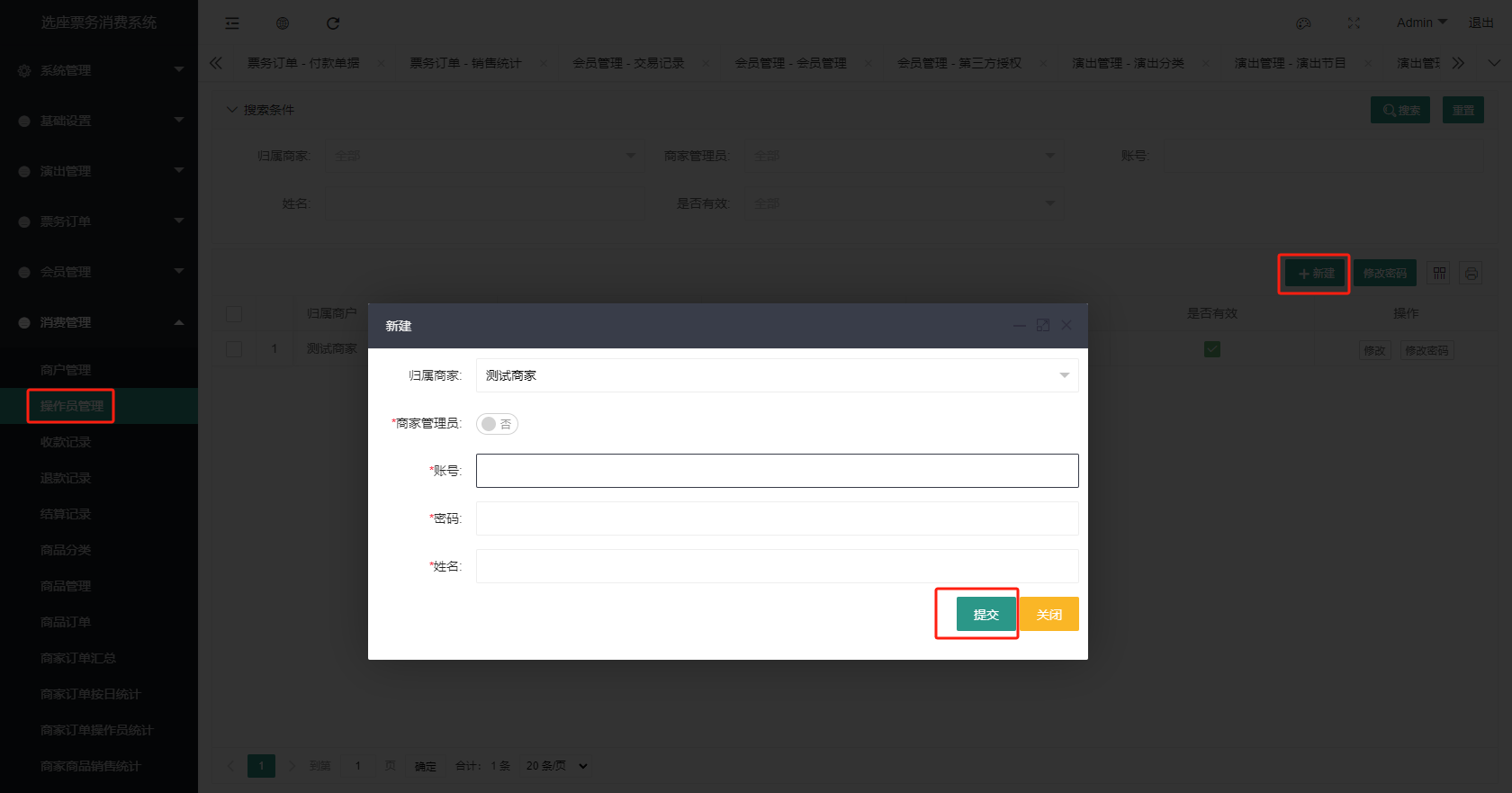The height and width of the screenshot is (793, 1512).
Task: Toggle fullscreen mode icon
Action: point(1354,23)
